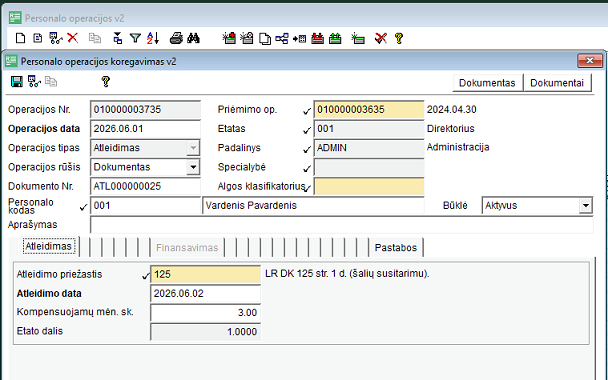The width and height of the screenshot is (608, 380).
Task: Click the main toolbar edit icon with glasses
Action: click(x=56, y=38)
